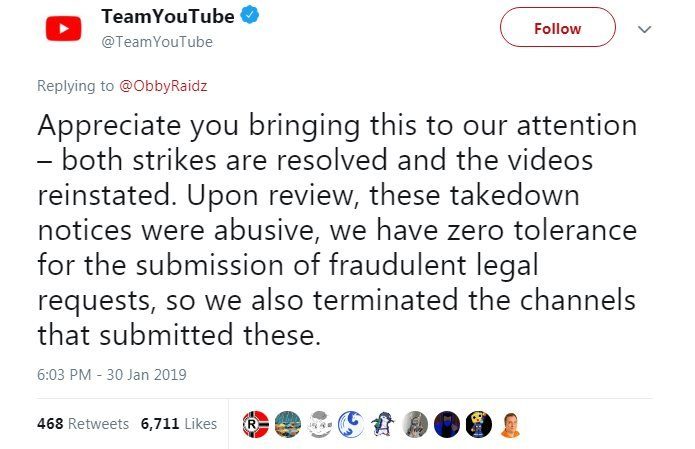
Task: Click the orange-shirt person liker avatar
Action: [x=511, y=424]
